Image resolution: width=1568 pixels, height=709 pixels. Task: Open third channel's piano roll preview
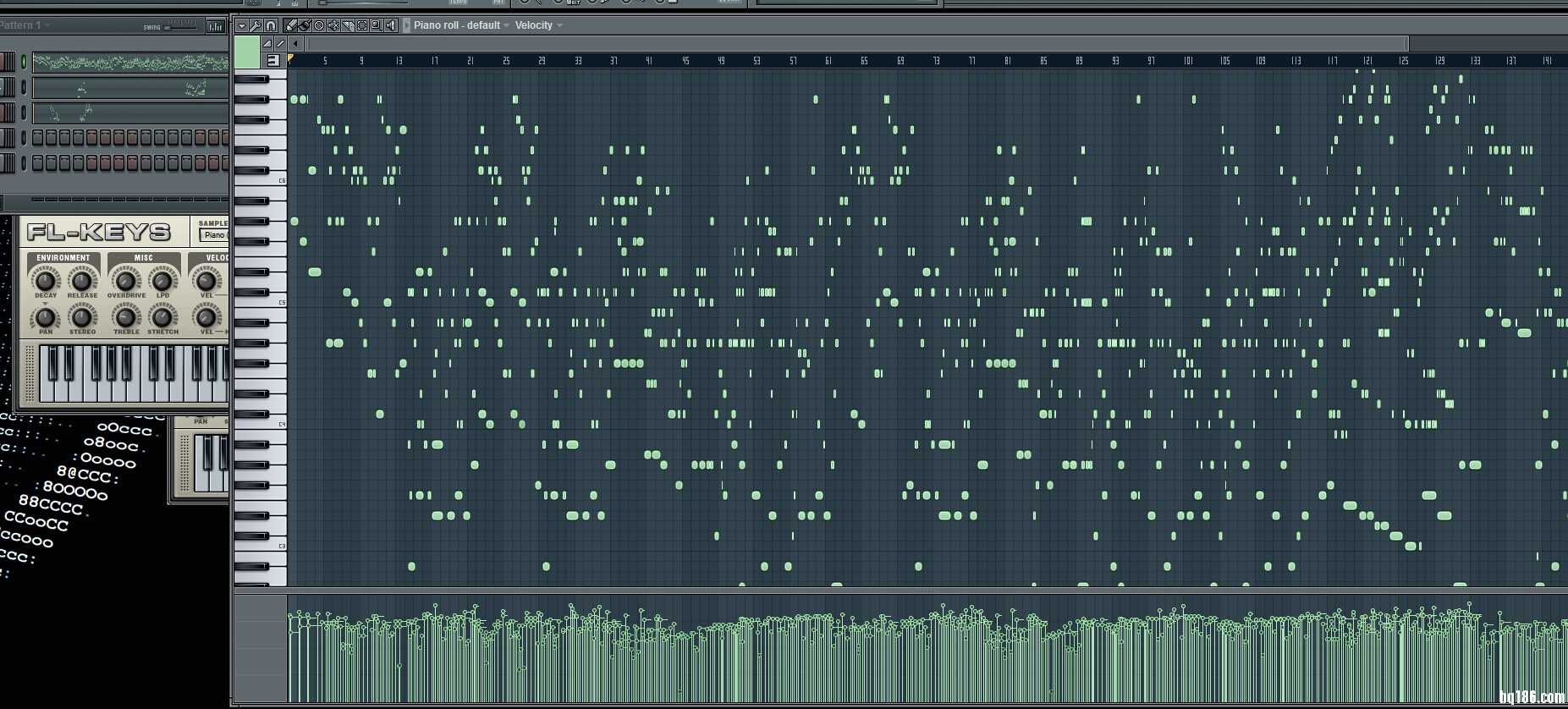click(x=130, y=113)
